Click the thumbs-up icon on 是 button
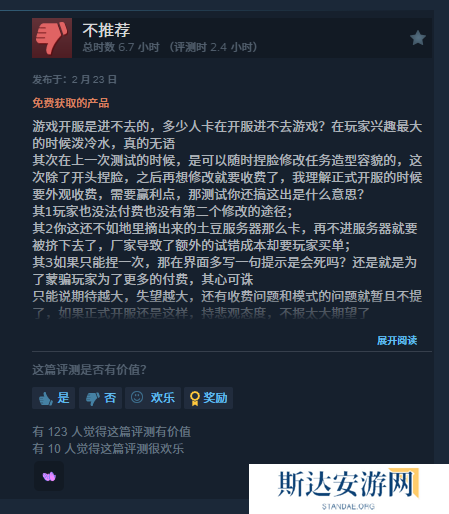449x514 pixels. (45, 398)
